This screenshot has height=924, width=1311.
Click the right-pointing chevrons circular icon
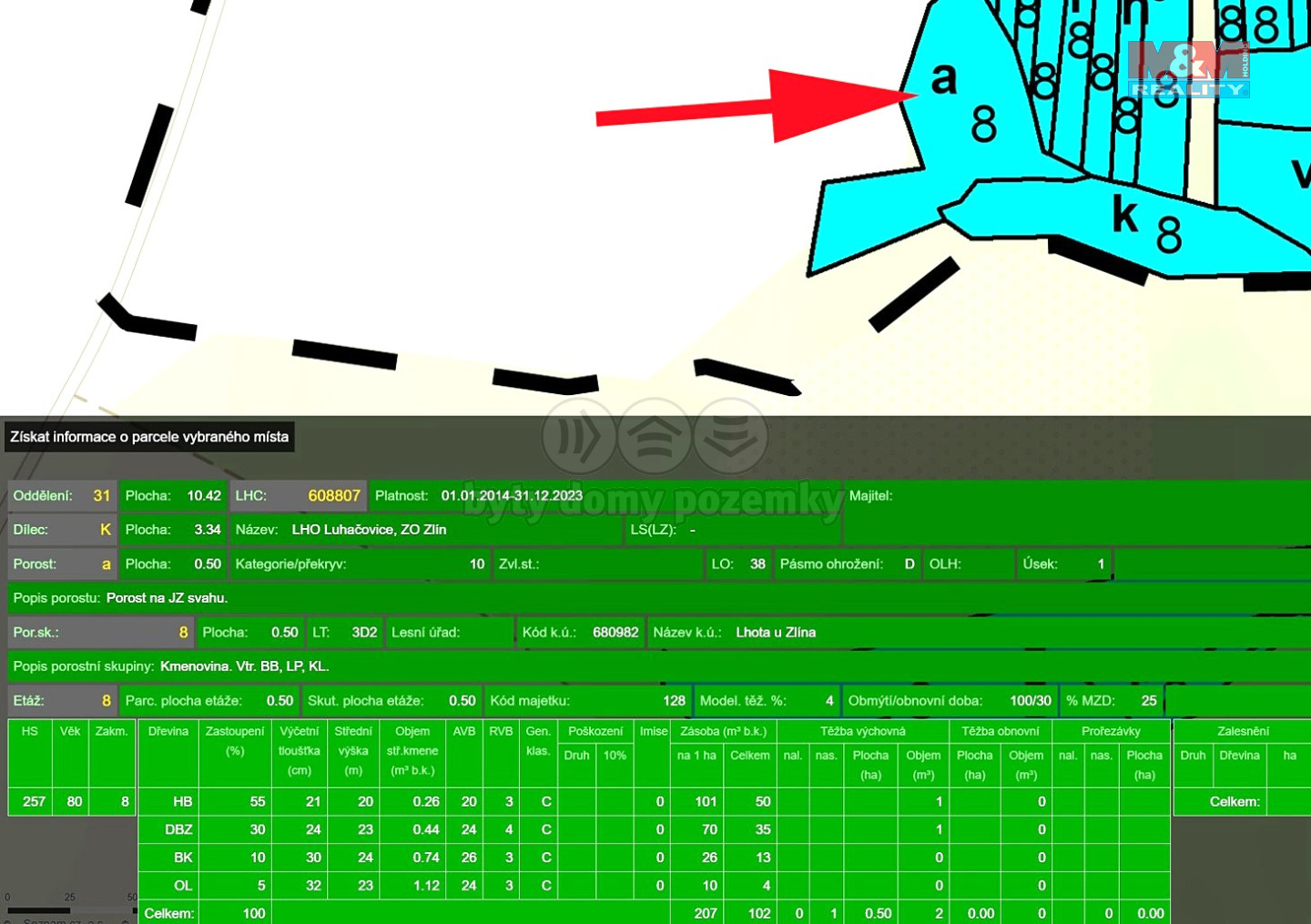pos(579,437)
